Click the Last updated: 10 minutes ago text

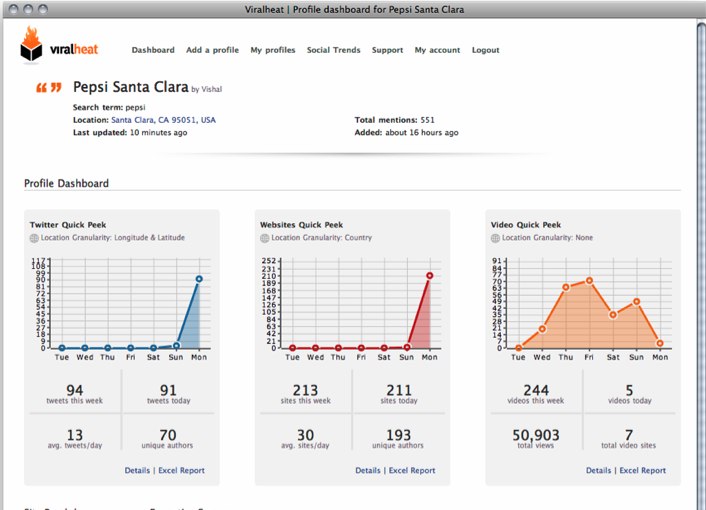(130, 132)
